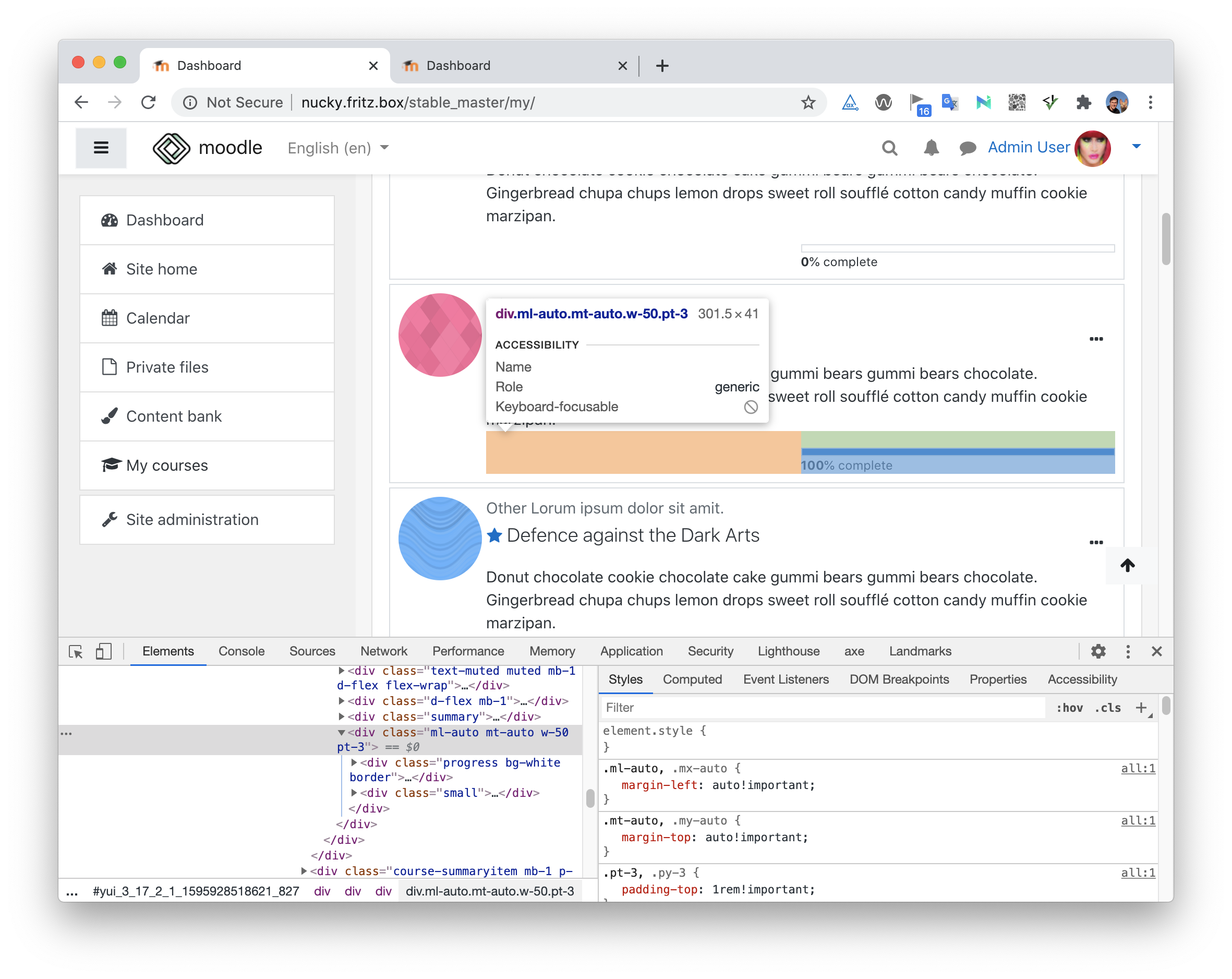Close the first Dashboard tab
Screen dimensions: 1232x979
coord(373,66)
